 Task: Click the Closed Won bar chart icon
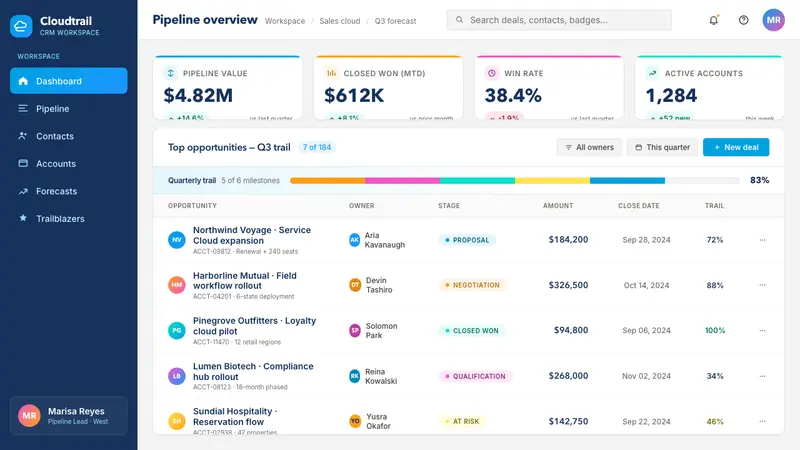(x=331, y=73)
